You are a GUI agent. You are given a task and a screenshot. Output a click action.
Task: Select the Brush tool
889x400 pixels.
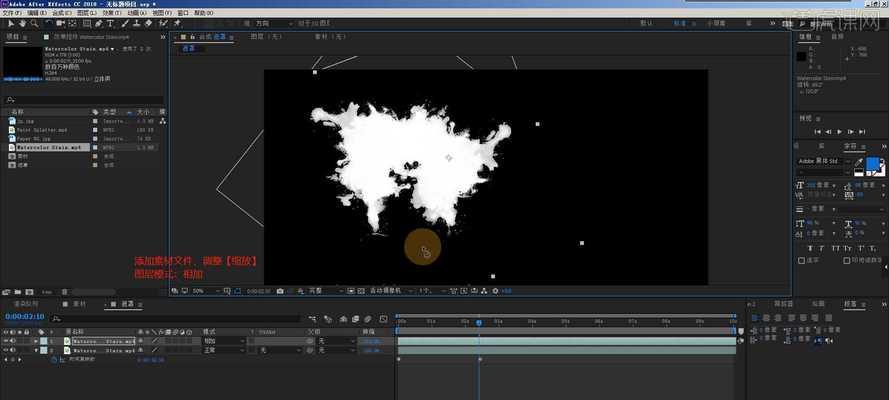pyautogui.click(x=125, y=23)
